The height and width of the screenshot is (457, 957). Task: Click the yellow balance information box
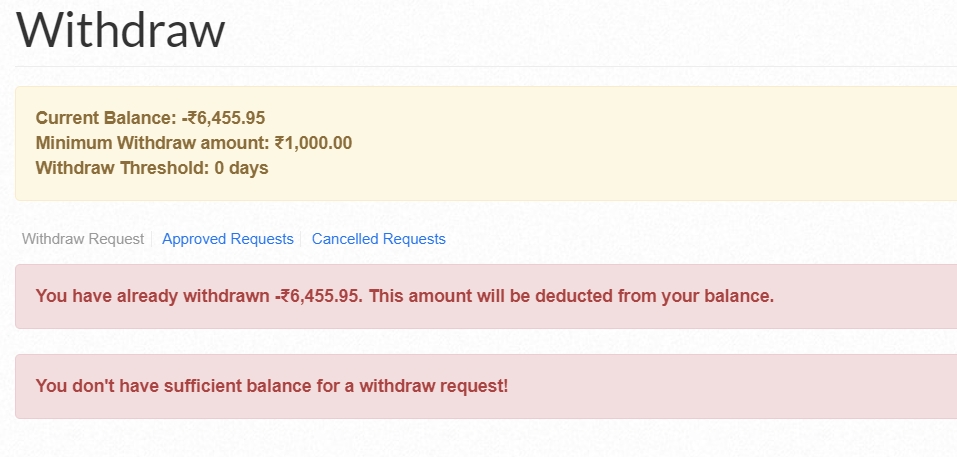coord(486,143)
